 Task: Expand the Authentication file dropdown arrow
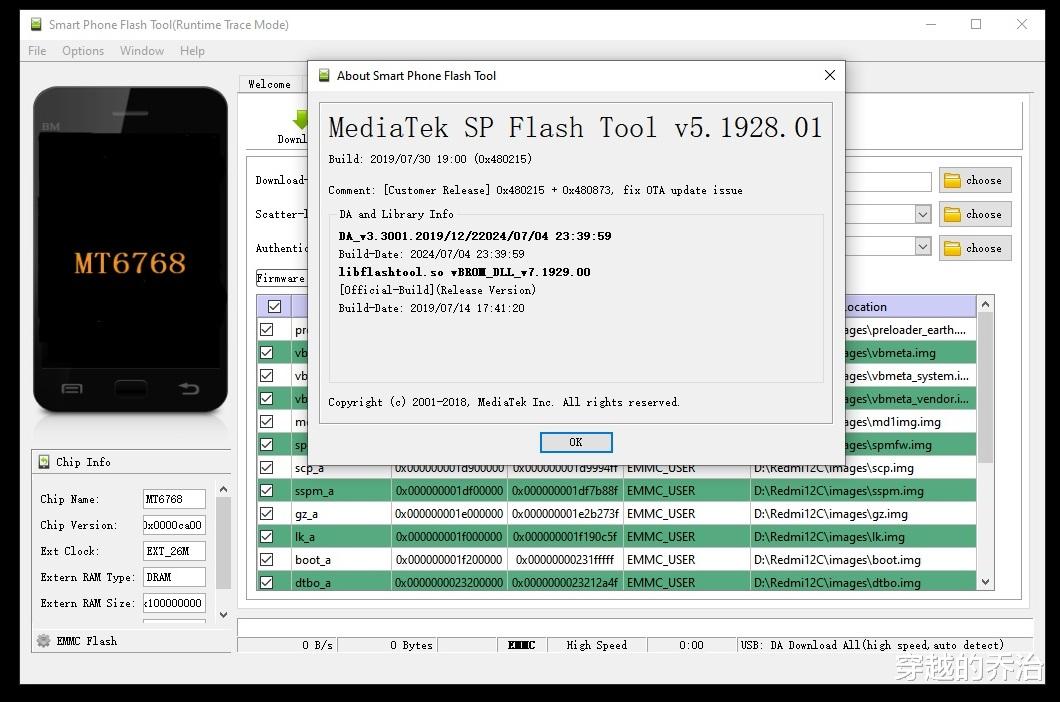[923, 246]
